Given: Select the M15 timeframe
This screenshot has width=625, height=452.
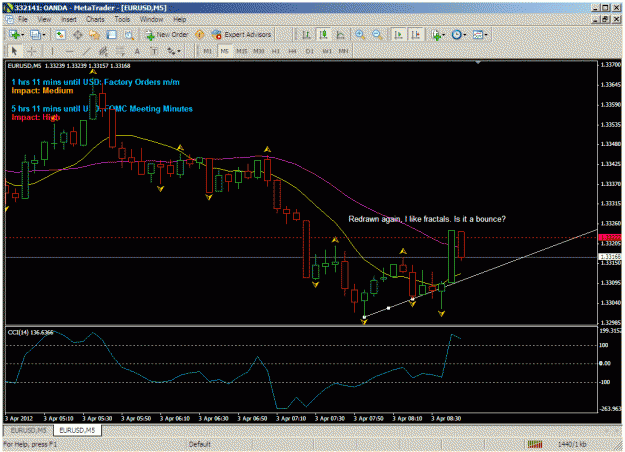Looking at the screenshot, I should [242, 51].
